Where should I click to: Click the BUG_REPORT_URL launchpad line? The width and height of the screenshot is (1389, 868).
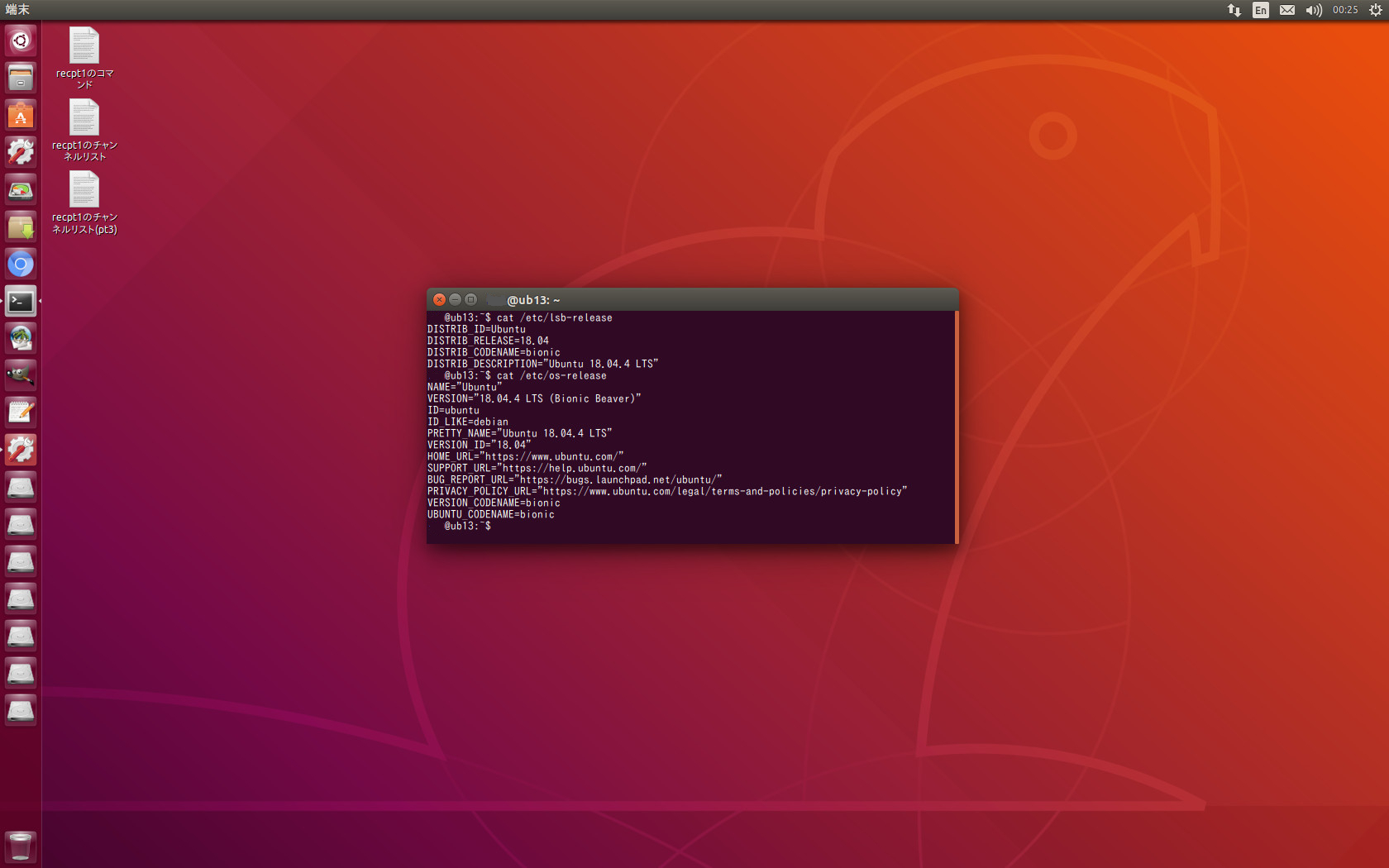[575, 479]
